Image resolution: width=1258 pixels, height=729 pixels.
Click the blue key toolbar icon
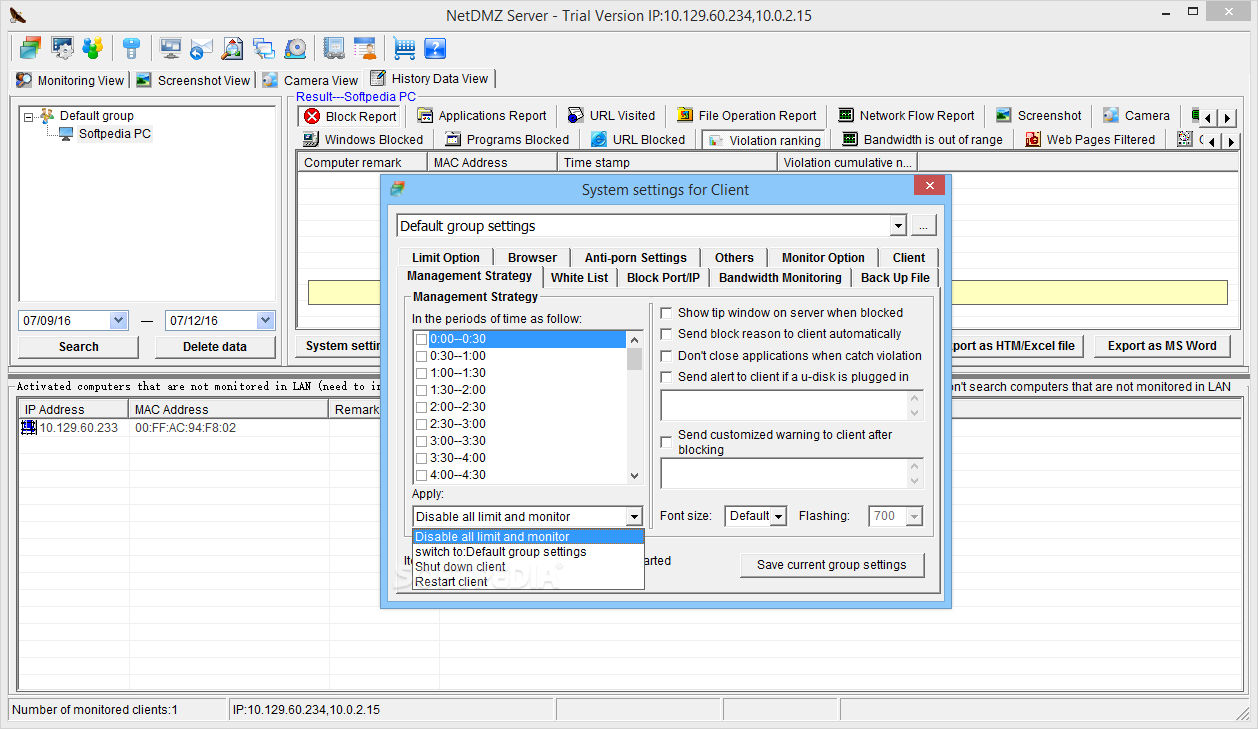click(130, 48)
